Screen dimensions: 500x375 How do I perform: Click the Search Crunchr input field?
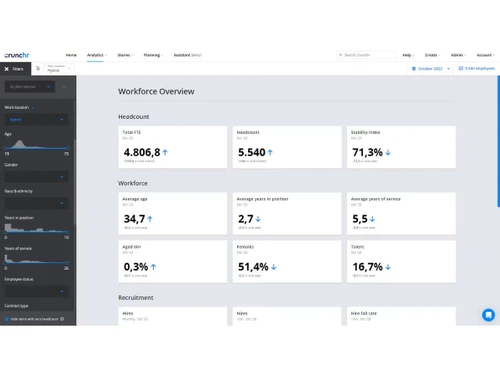[x=366, y=55]
